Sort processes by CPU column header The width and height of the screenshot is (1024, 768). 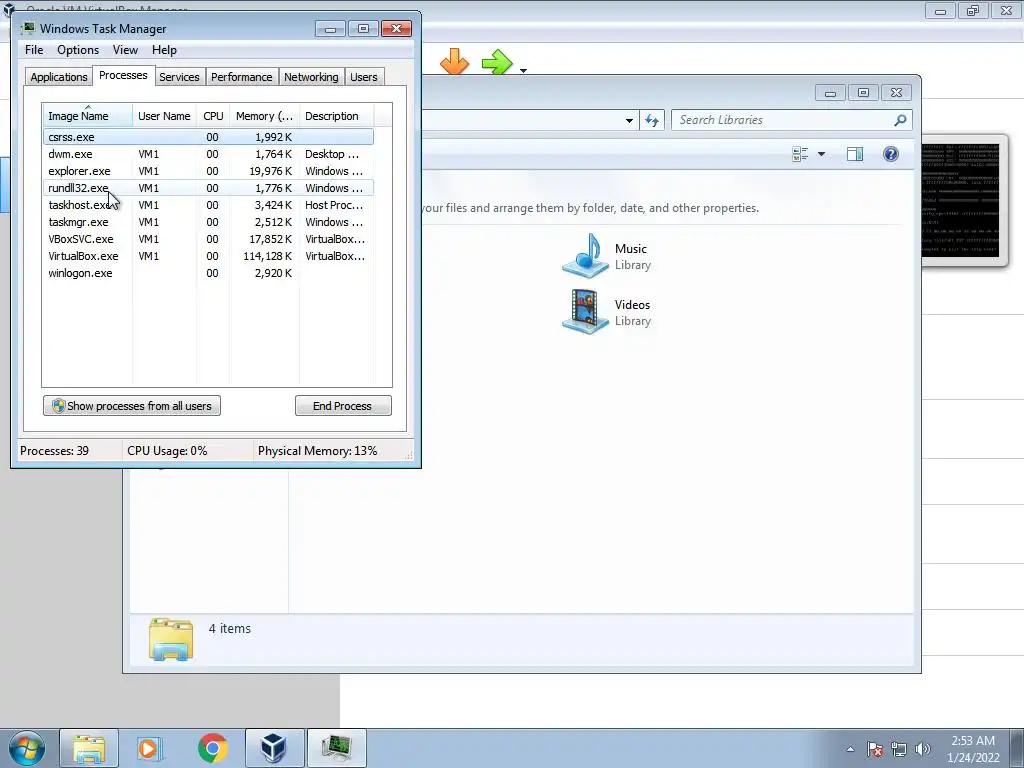point(213,116)
